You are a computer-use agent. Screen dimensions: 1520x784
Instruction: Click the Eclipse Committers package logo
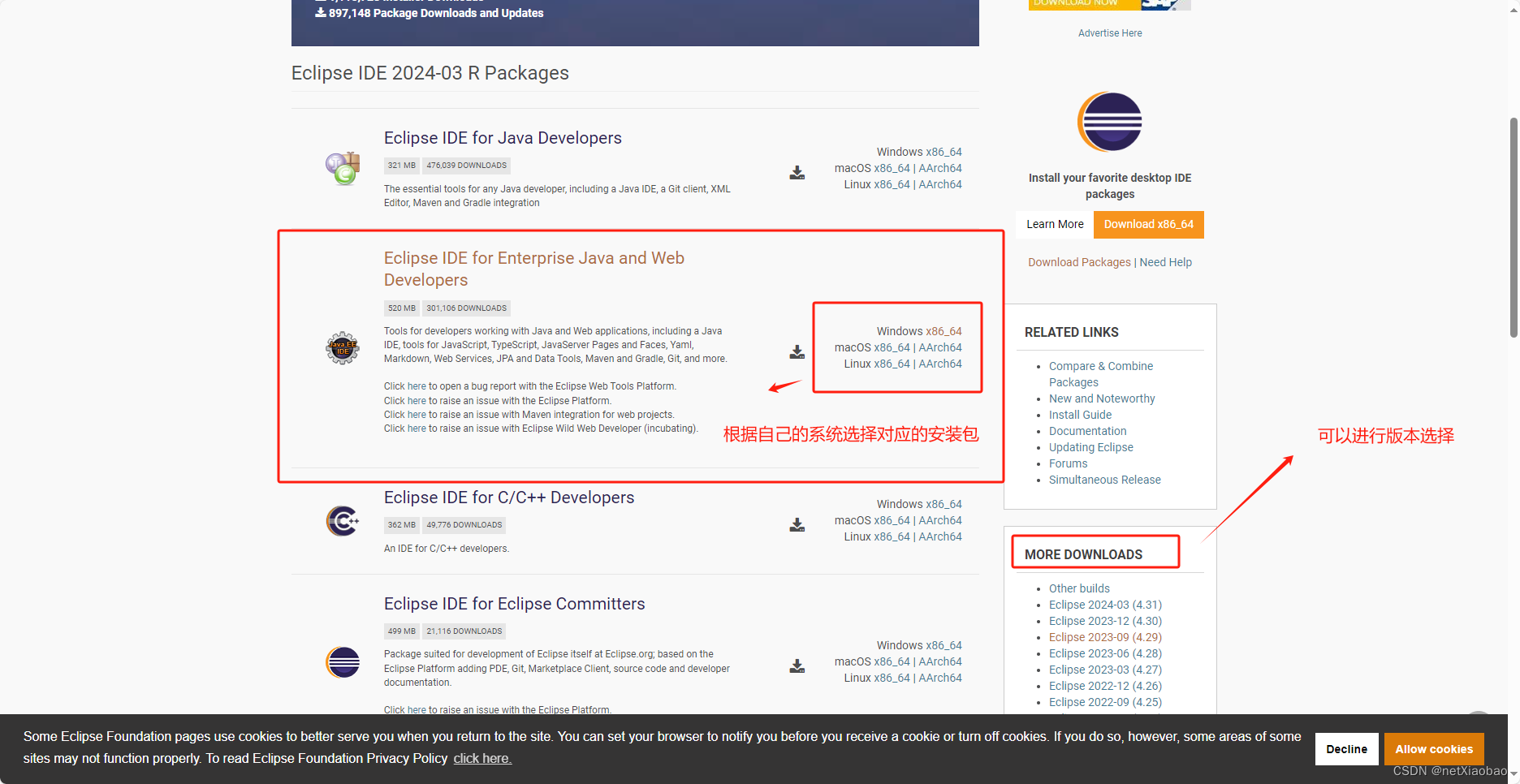click(342, 662)
